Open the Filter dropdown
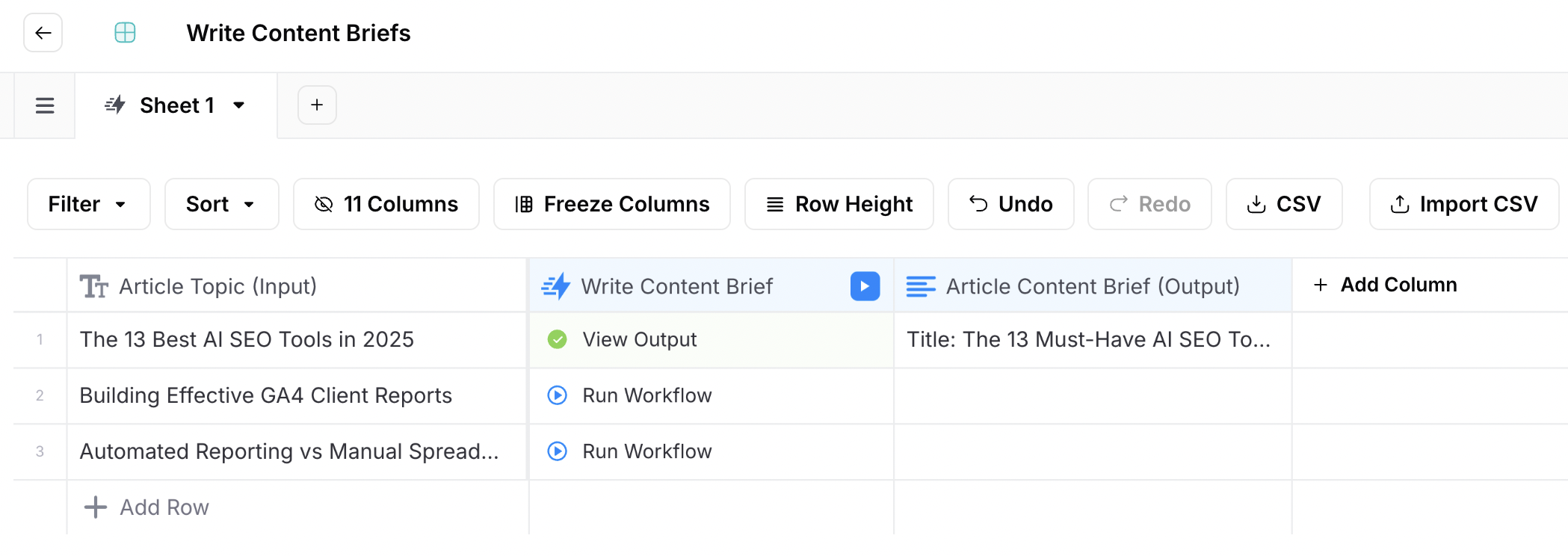The width and height of the screenshot is (1568, 556). point(88,203)
